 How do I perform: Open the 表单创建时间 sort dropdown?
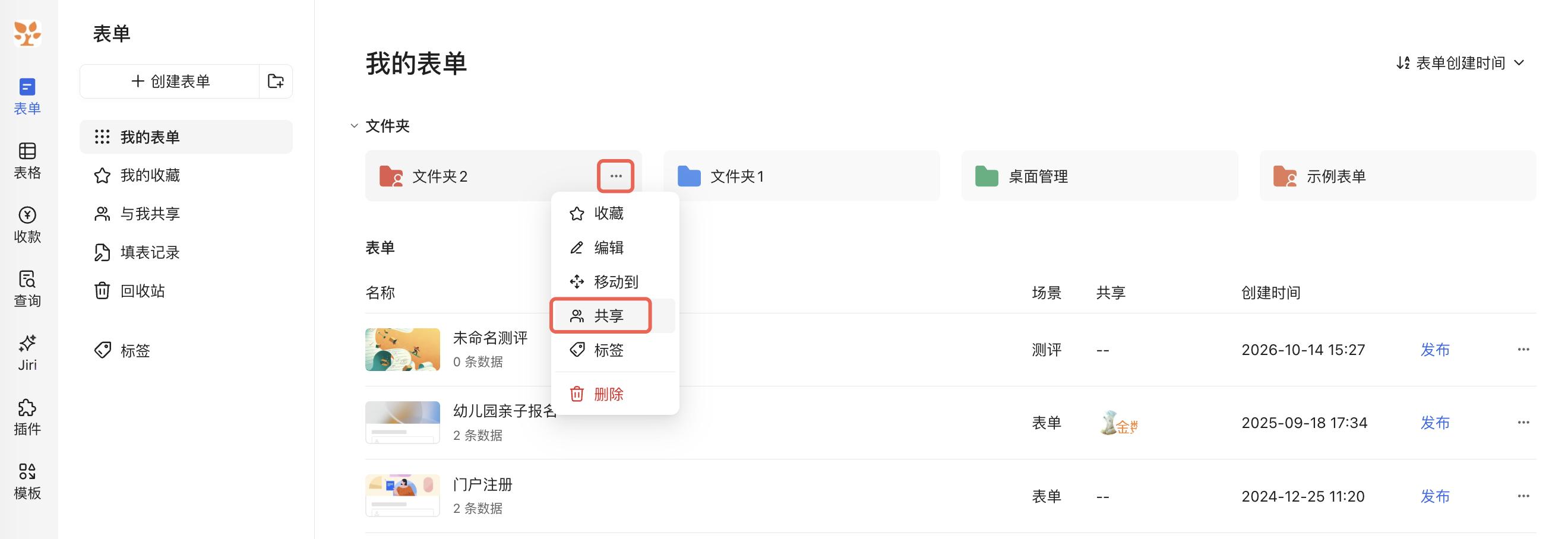(x=1460, y=63)
